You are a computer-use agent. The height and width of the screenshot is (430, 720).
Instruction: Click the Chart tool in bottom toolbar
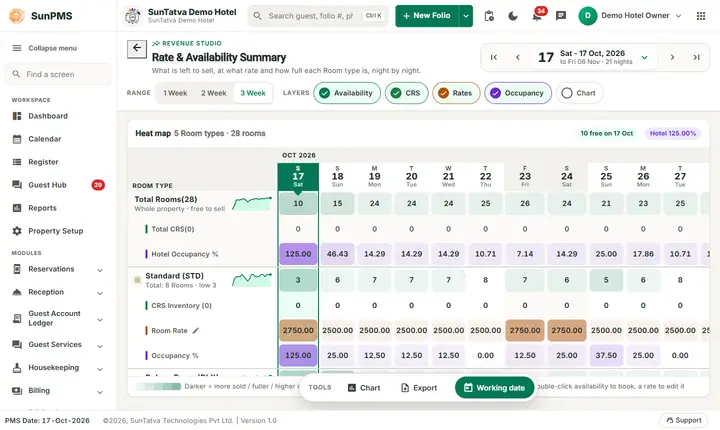pyautogui.click(x=364, y=388)
